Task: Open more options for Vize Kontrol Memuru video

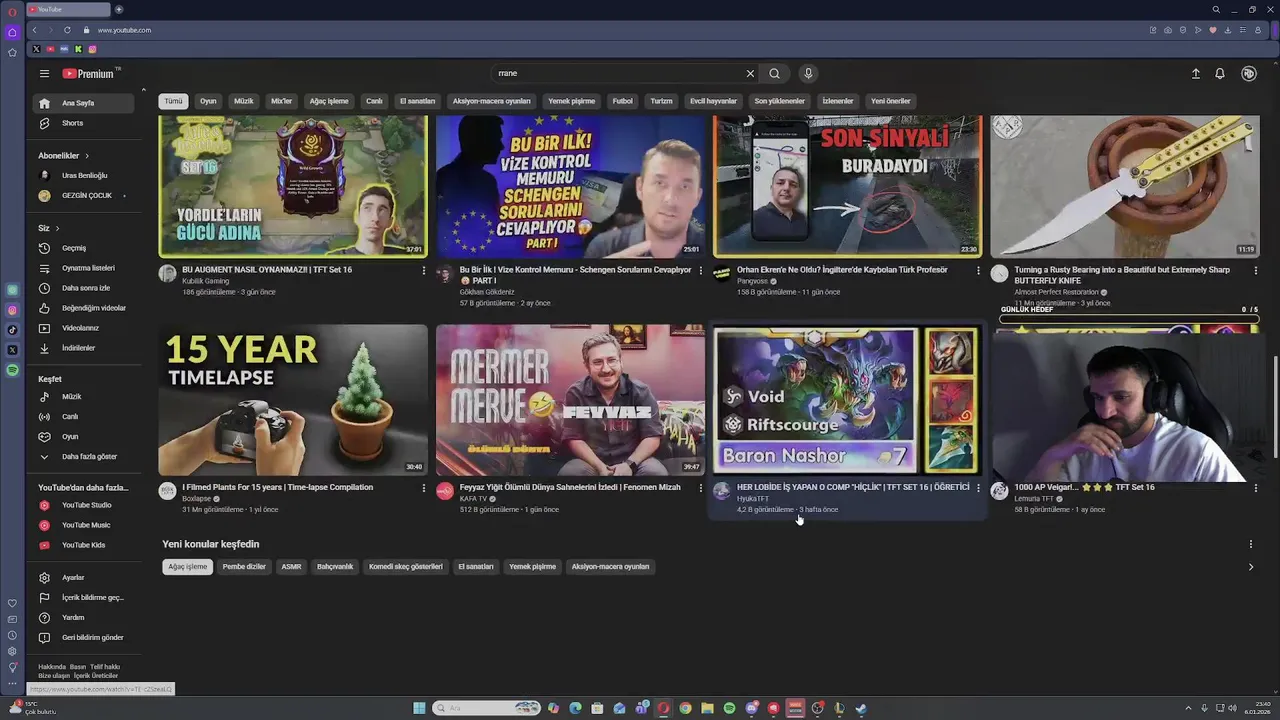Action: coord(700,271)
